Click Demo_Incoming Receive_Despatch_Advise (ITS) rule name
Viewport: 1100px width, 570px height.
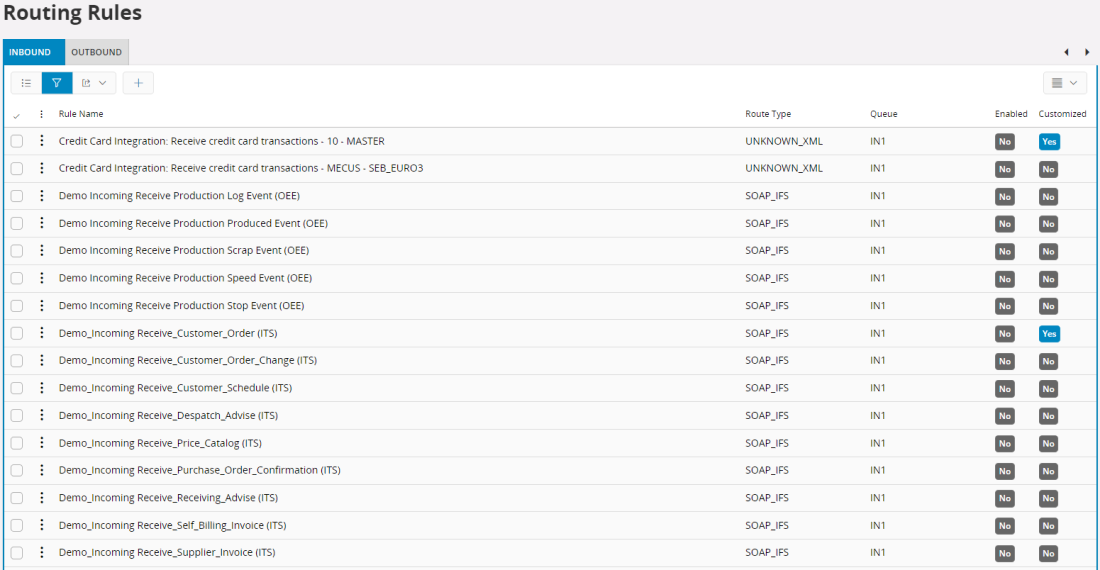[168, 415]
